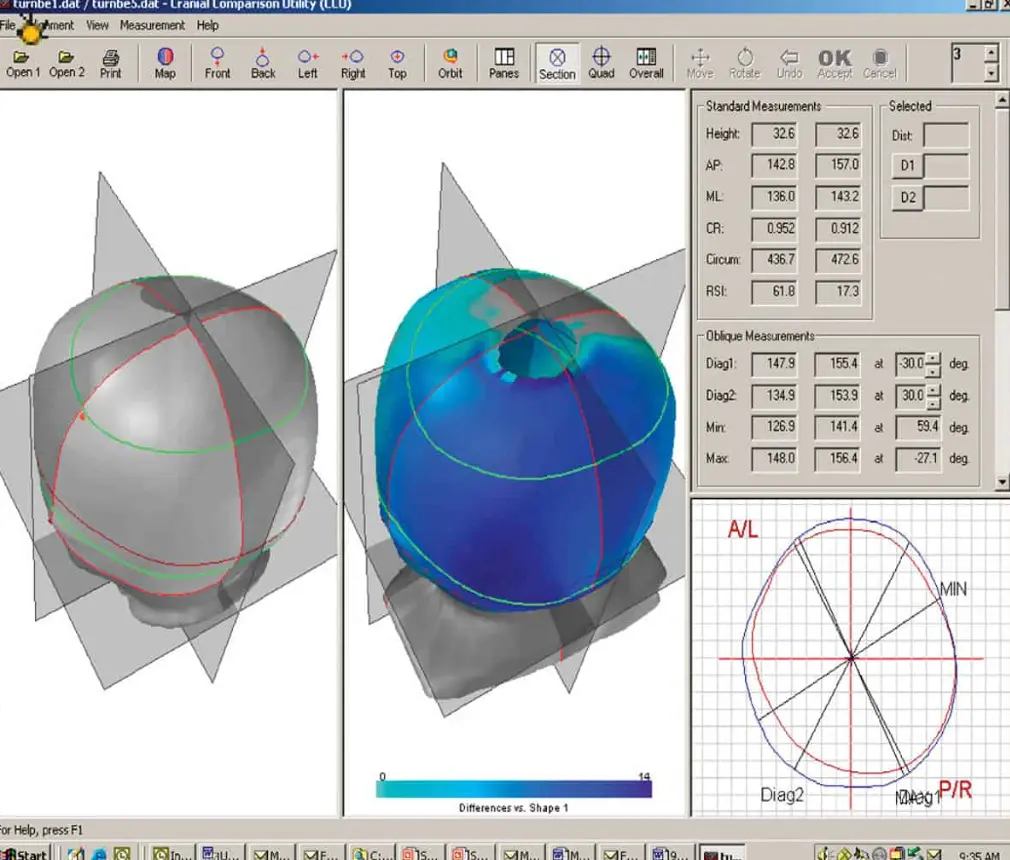Click the Print toolbar icon
1010x860 pixels.
click(111, 62)
